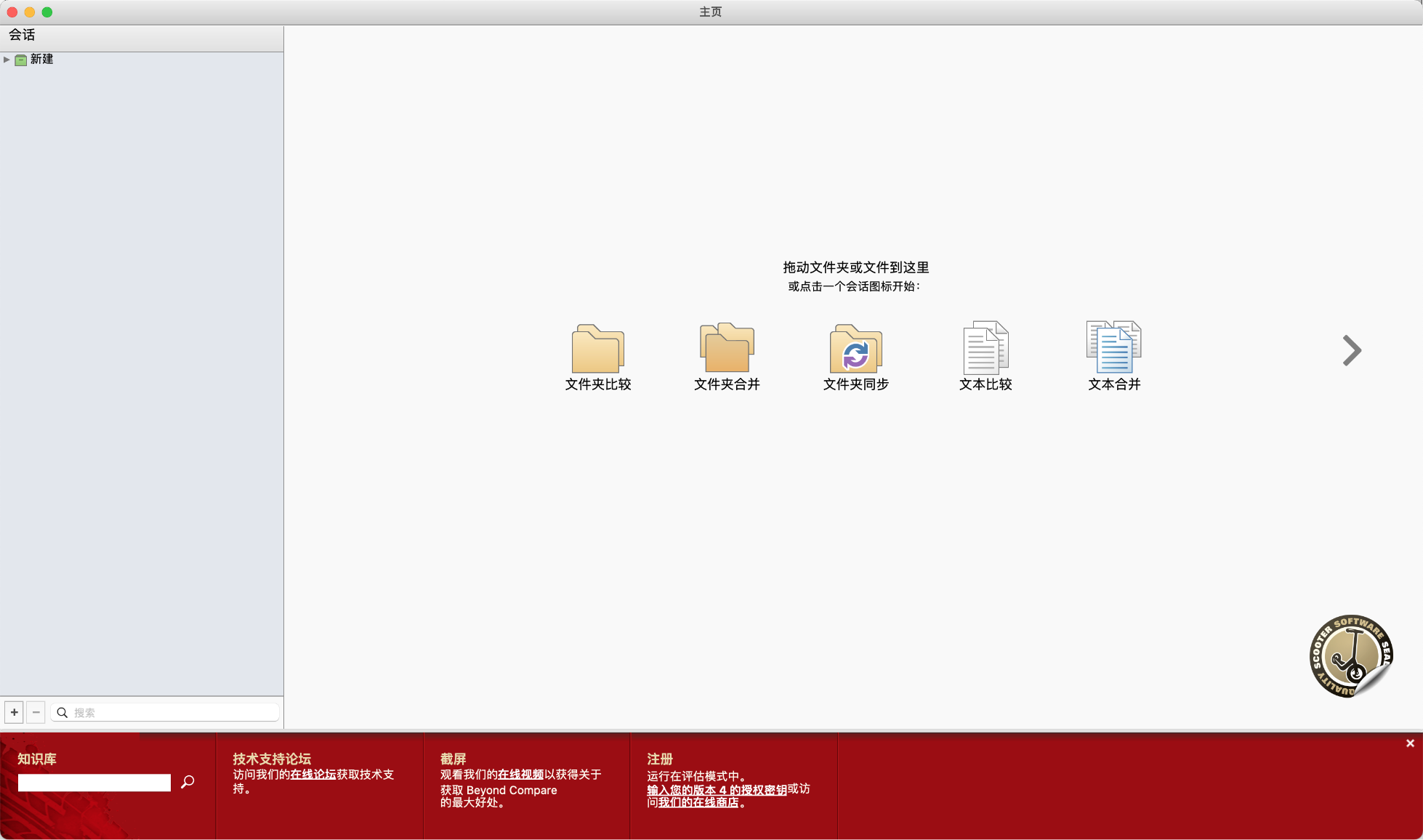Focus the 知识库 knowledge base input box

point(94,783)
